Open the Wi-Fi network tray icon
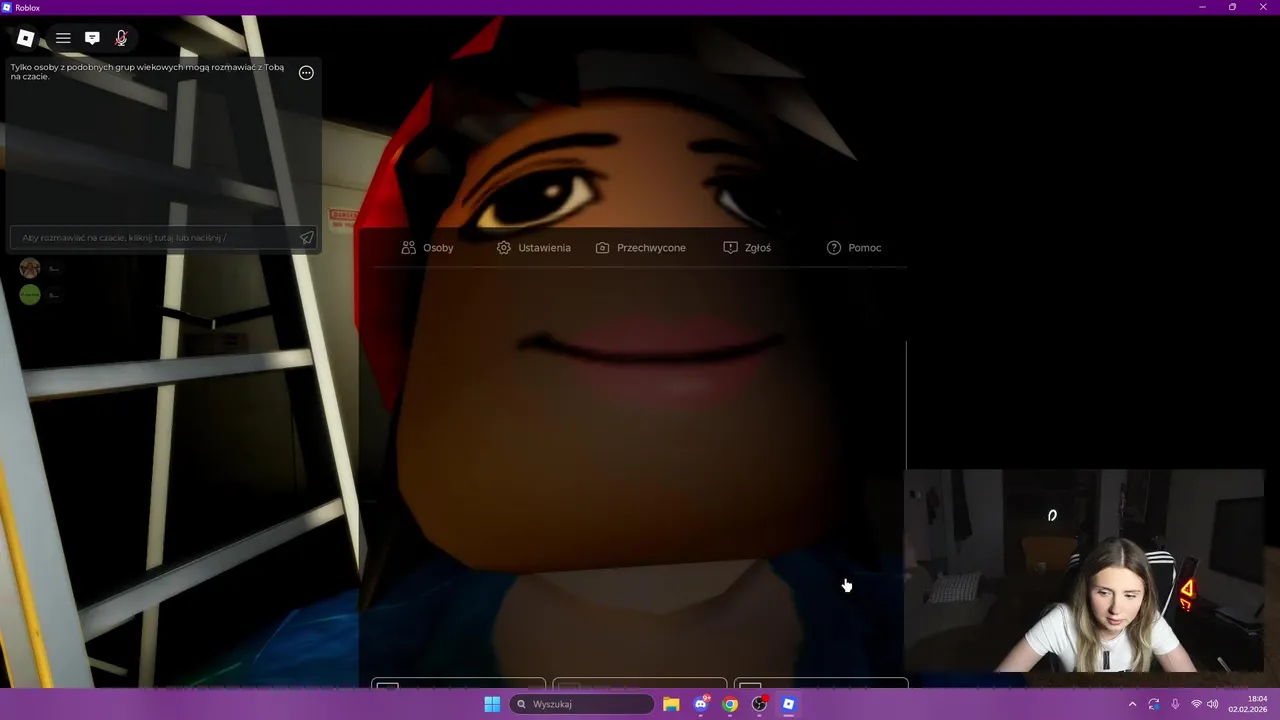Screen dimensions: 1280x720 coord(1196,704)
